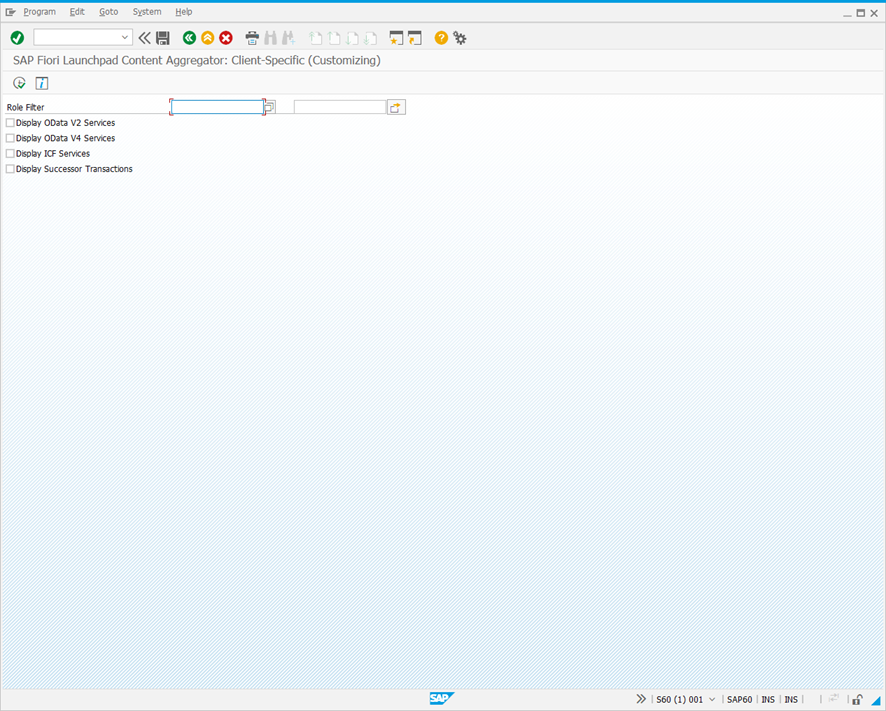Click the Execute icon below the title bar
This screenshot has height=711, width=886.
point(19,83)
